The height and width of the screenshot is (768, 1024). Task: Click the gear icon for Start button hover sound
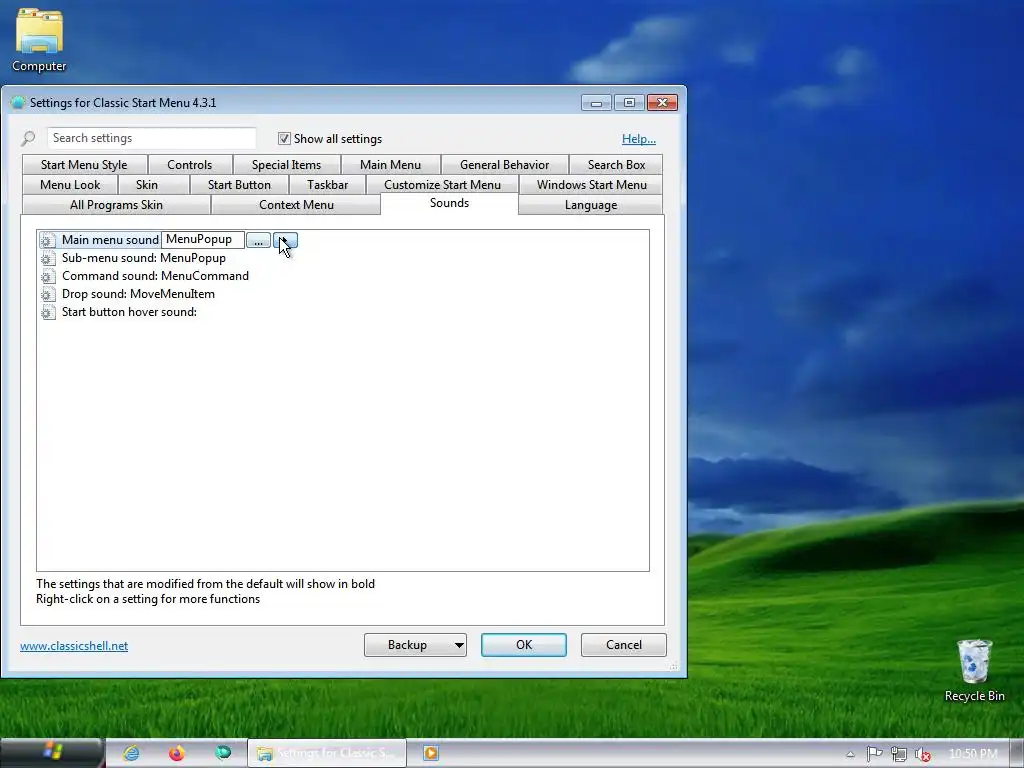[x=48, y=312]
